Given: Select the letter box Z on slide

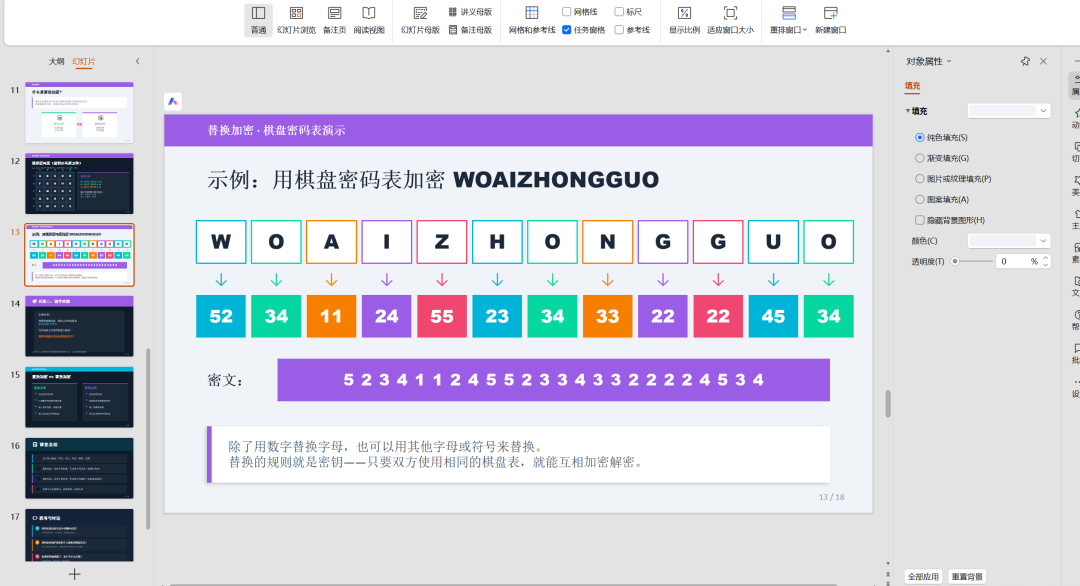Looking at the screenshot, I should coord(442,242).
